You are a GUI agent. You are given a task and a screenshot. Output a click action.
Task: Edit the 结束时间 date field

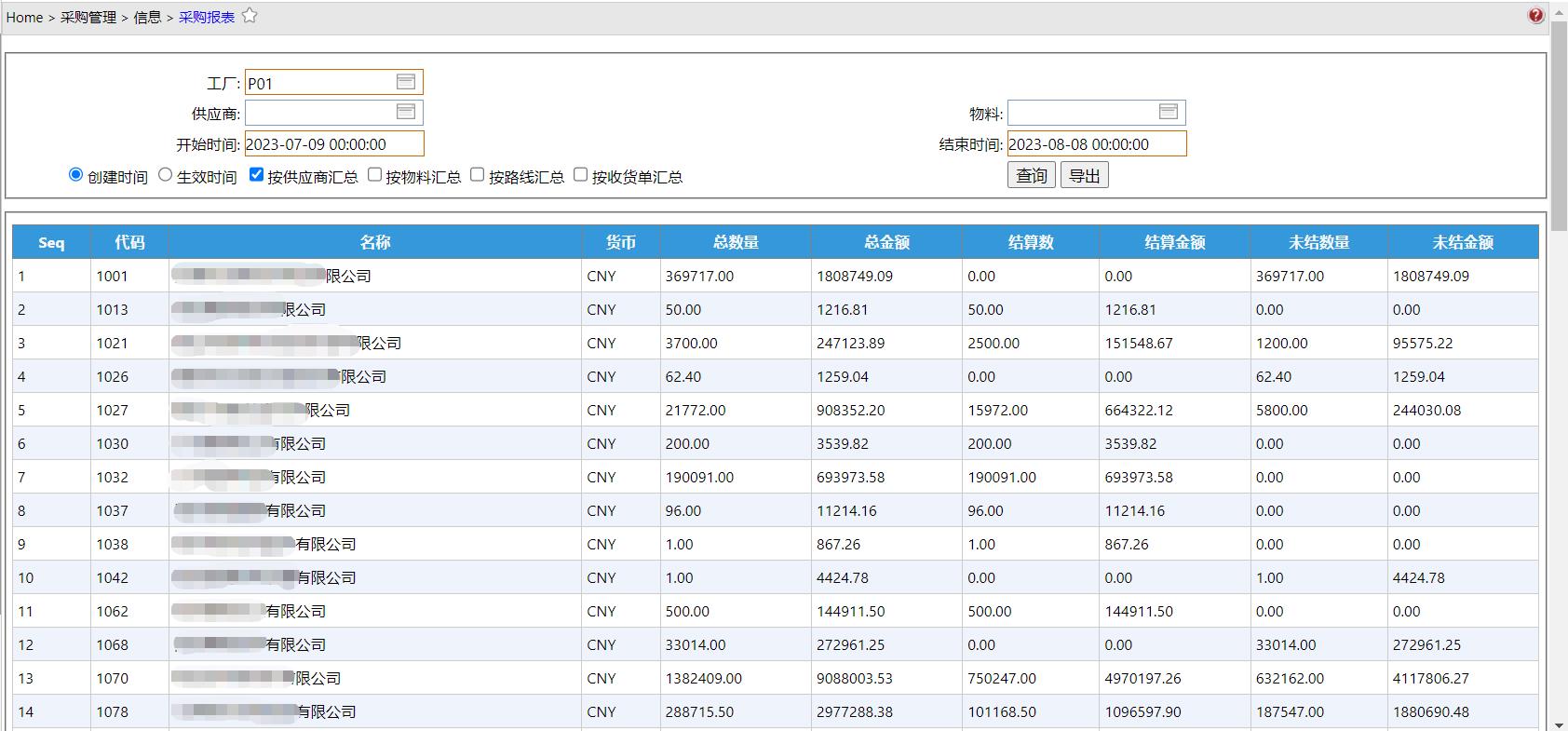click(x=1097, y=143)
